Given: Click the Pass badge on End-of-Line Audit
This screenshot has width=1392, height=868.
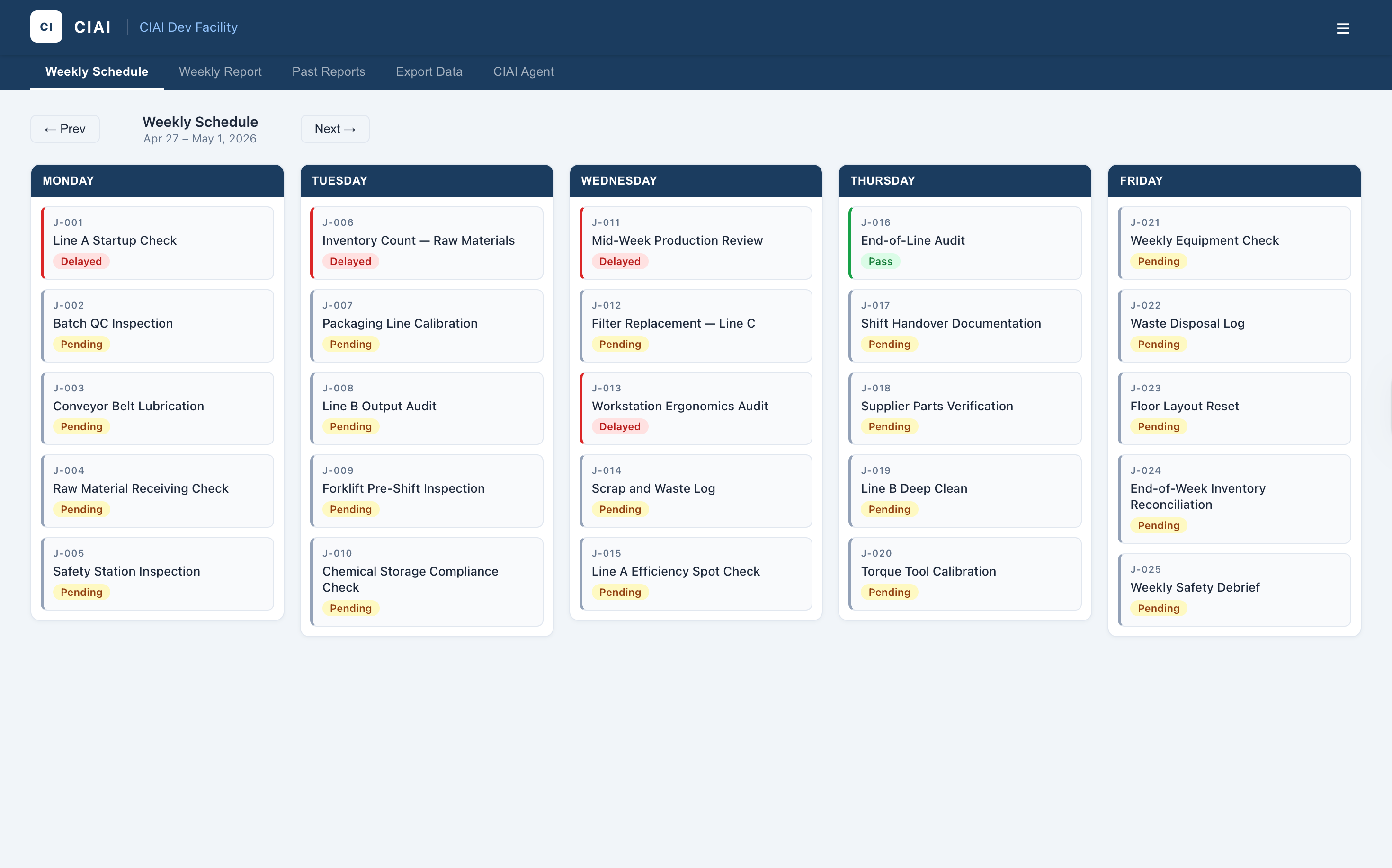Looking at the screenshot, I should click(x=880, y=261).
